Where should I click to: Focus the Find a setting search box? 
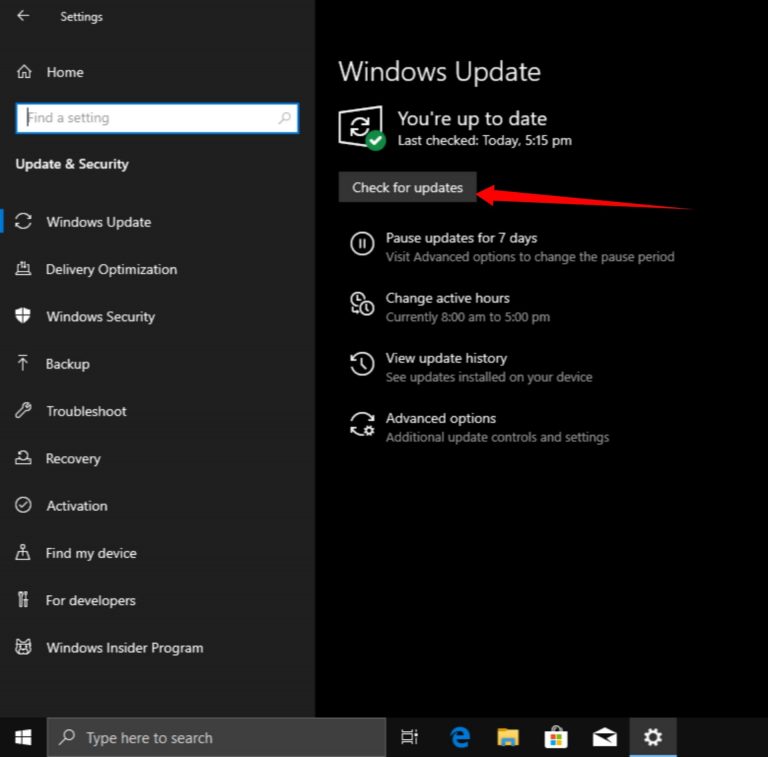click(157, 118)
